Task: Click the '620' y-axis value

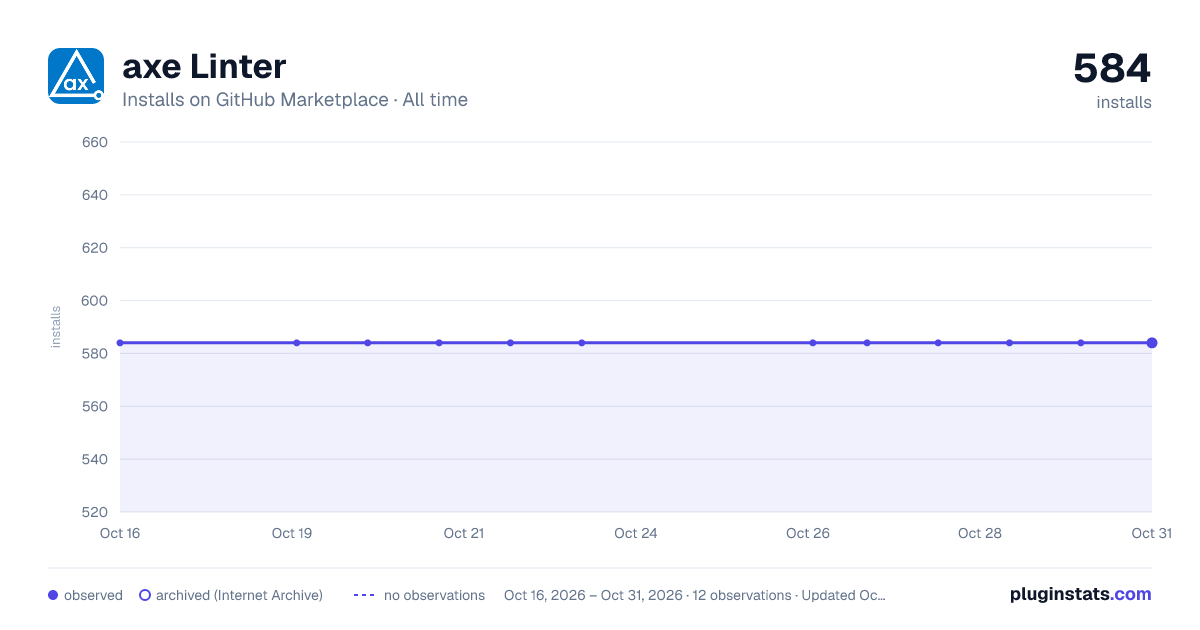Action: point(95,248)
